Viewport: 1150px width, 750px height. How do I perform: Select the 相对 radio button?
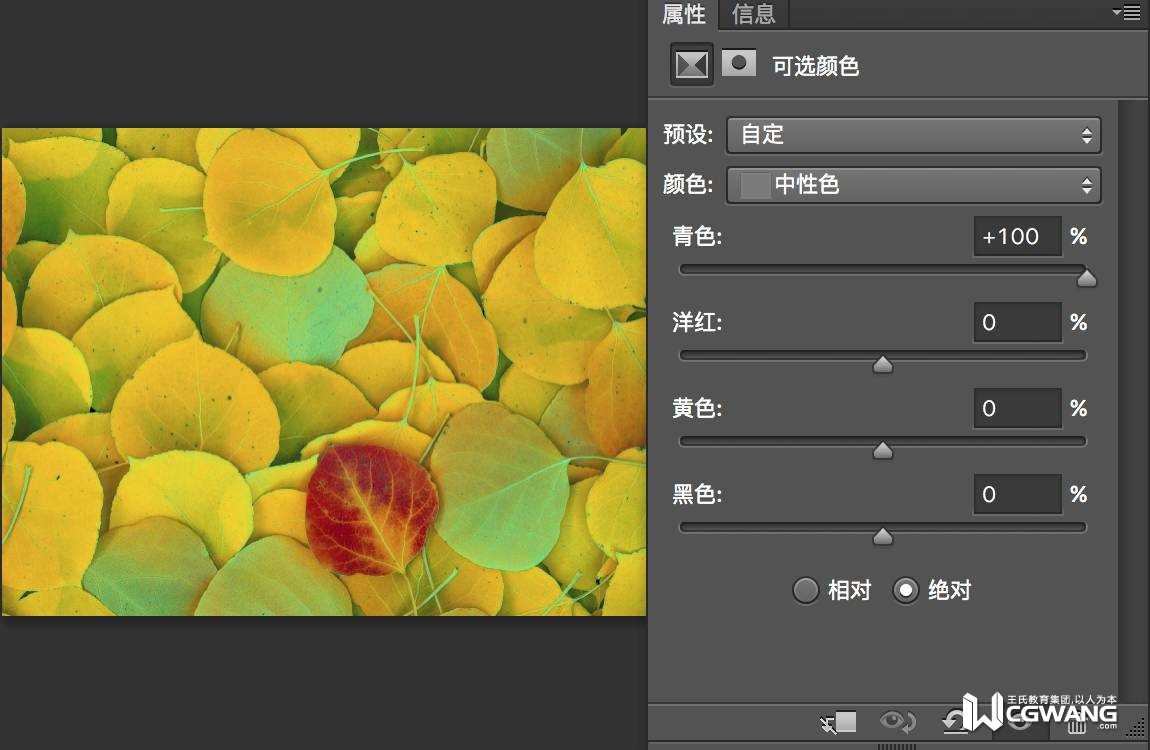pos(805,590)
